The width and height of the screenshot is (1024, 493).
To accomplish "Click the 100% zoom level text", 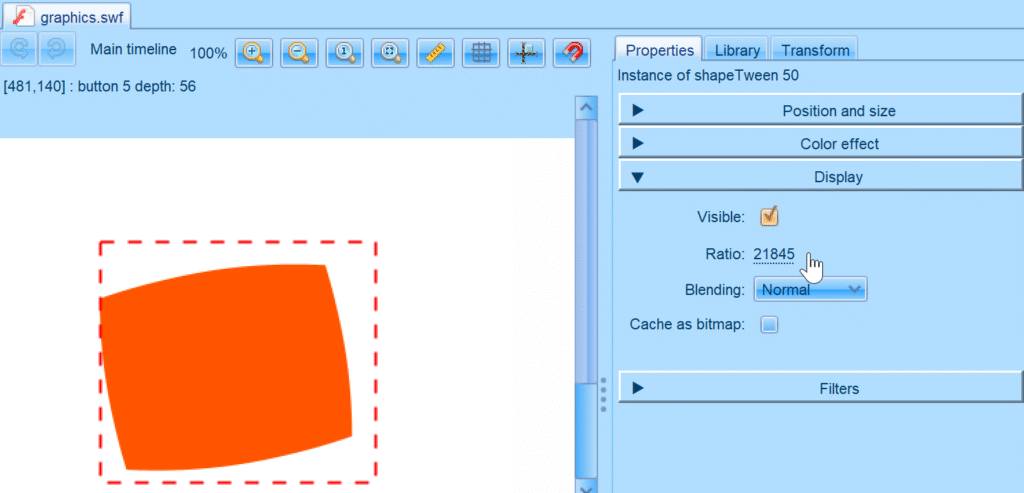I will click(208, 53).
